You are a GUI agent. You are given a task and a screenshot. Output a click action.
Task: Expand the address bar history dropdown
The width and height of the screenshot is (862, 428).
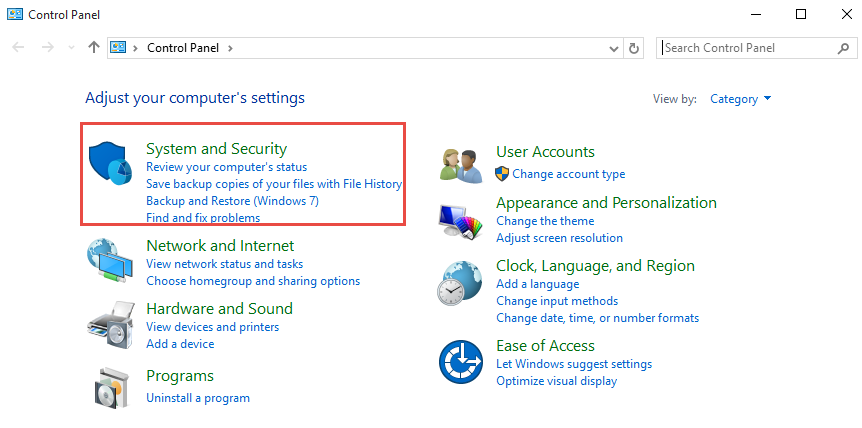(x=614, y=48)
